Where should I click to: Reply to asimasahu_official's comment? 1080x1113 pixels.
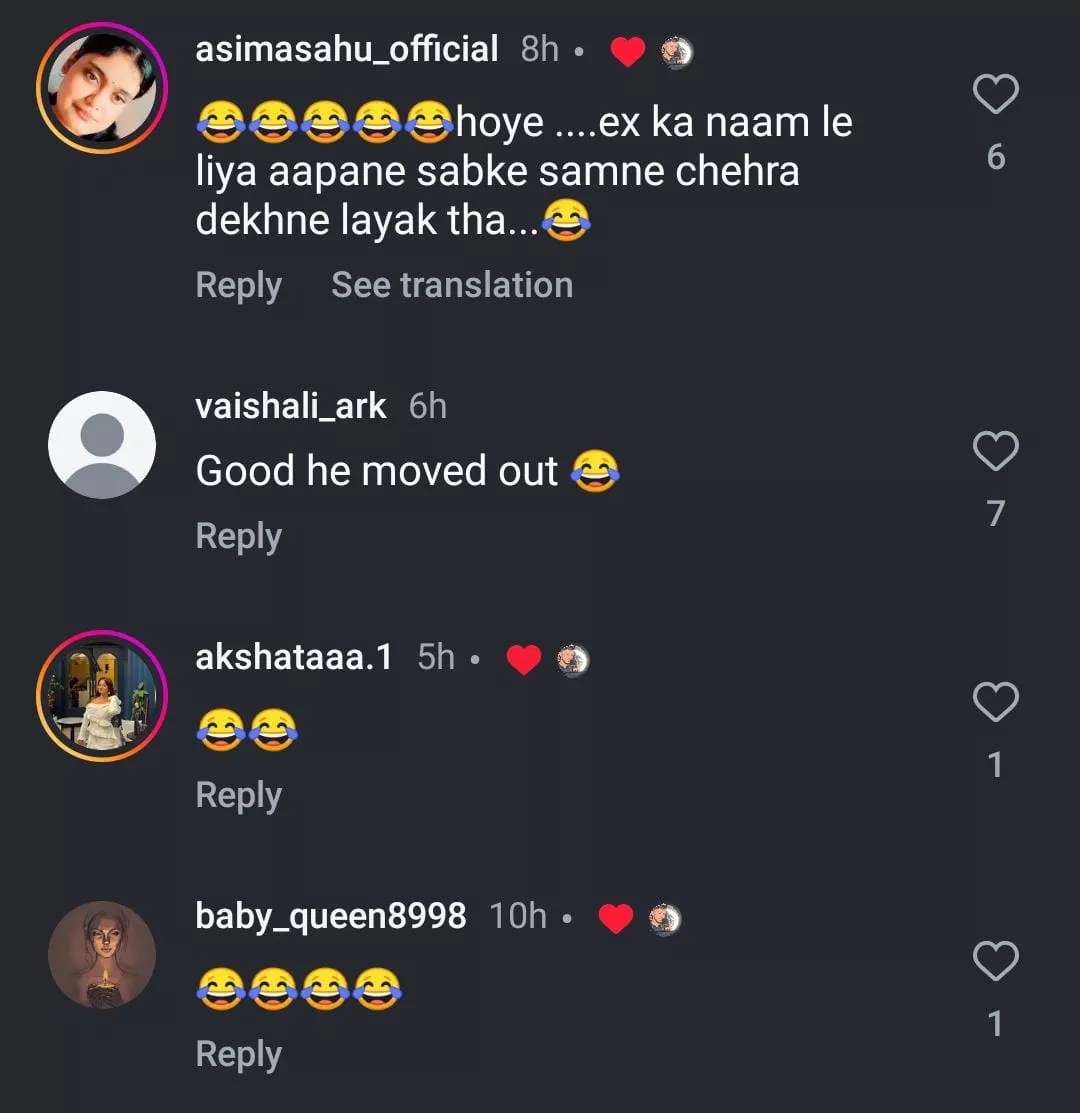click(238, 285)
